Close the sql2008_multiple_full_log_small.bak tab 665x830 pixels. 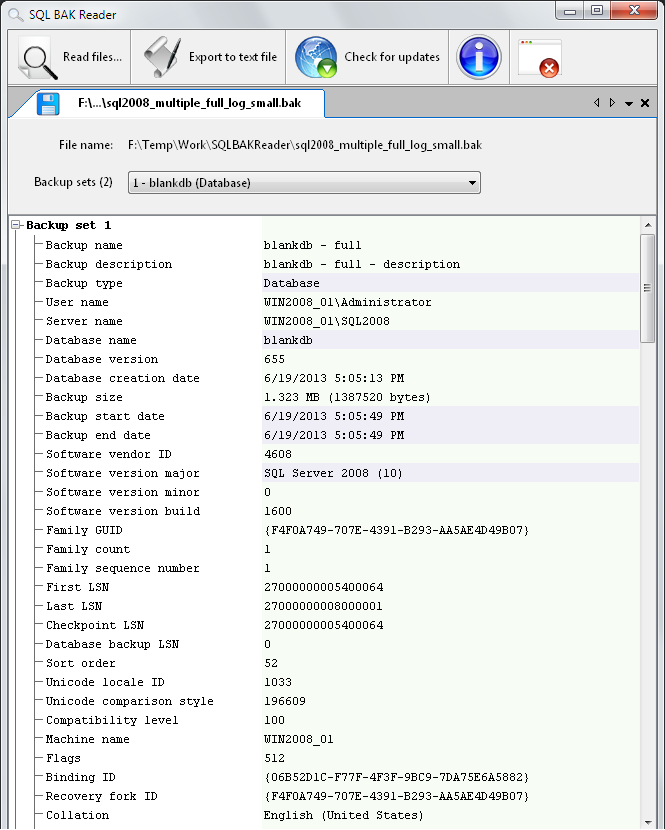click(x=645, y=103)
